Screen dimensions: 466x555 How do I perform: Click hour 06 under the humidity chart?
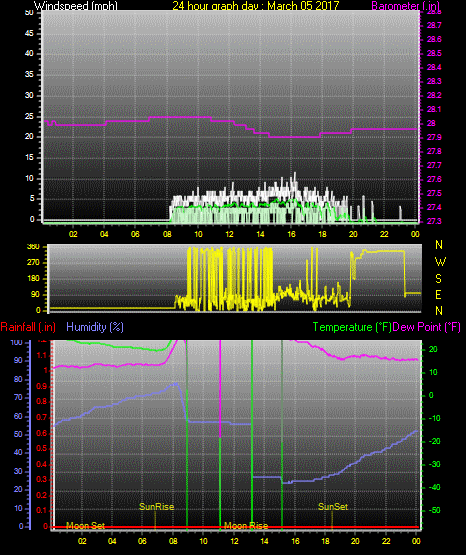[142, 541]
